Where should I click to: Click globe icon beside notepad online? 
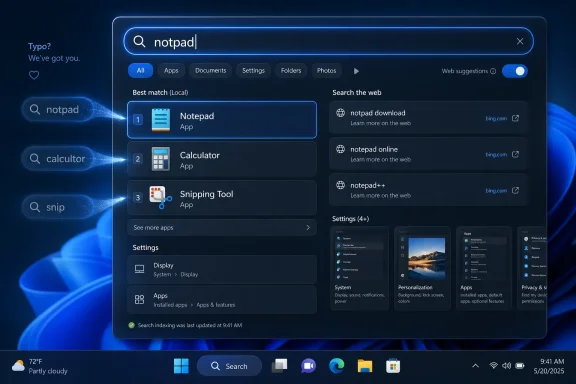tap(341, 149)
